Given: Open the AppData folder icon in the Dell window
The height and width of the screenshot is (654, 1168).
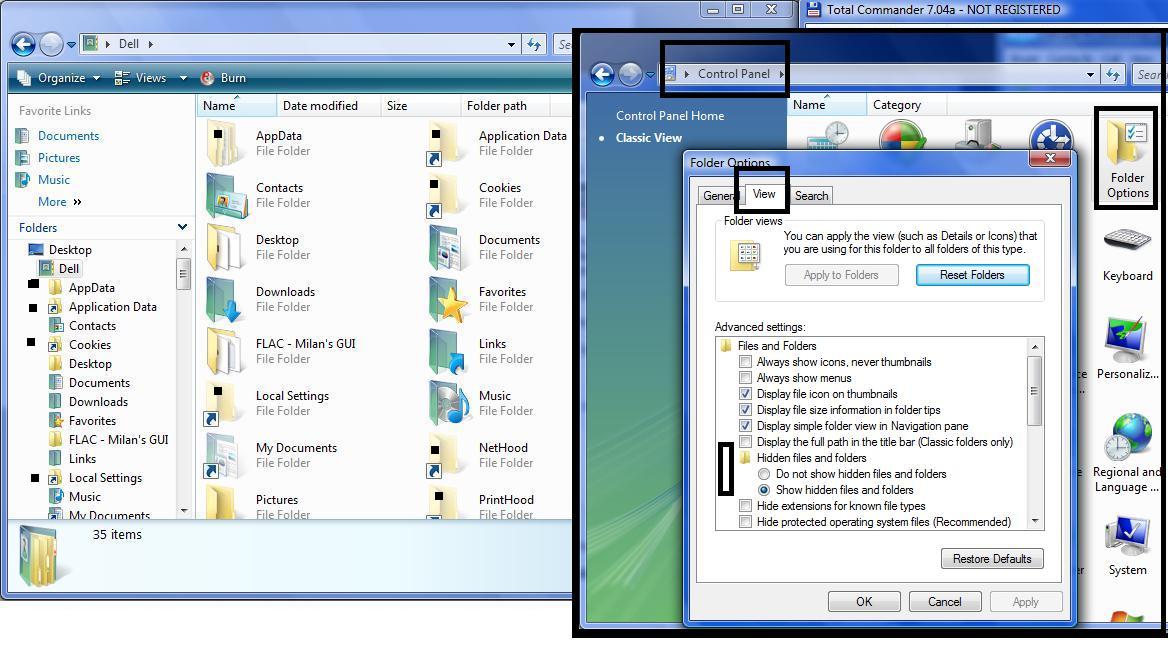Looking at the screenshot, I should [x=225, y=143].
